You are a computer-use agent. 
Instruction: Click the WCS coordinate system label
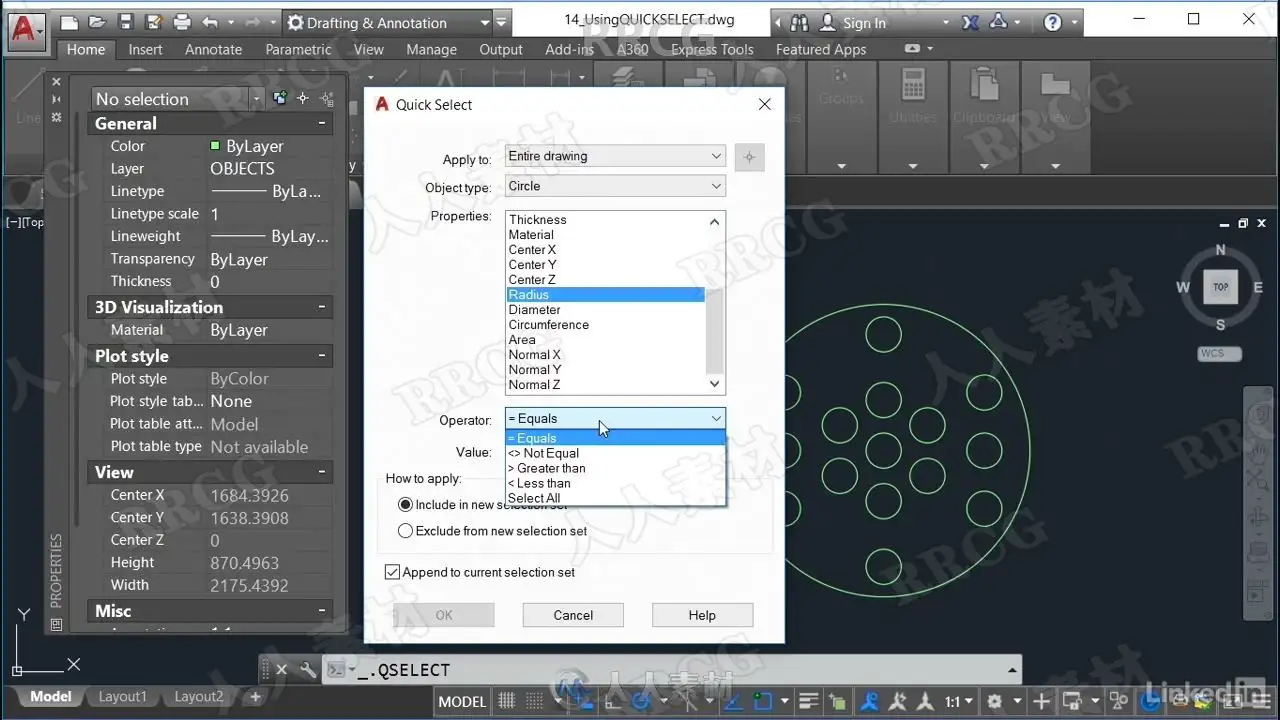coord(1219,353)
